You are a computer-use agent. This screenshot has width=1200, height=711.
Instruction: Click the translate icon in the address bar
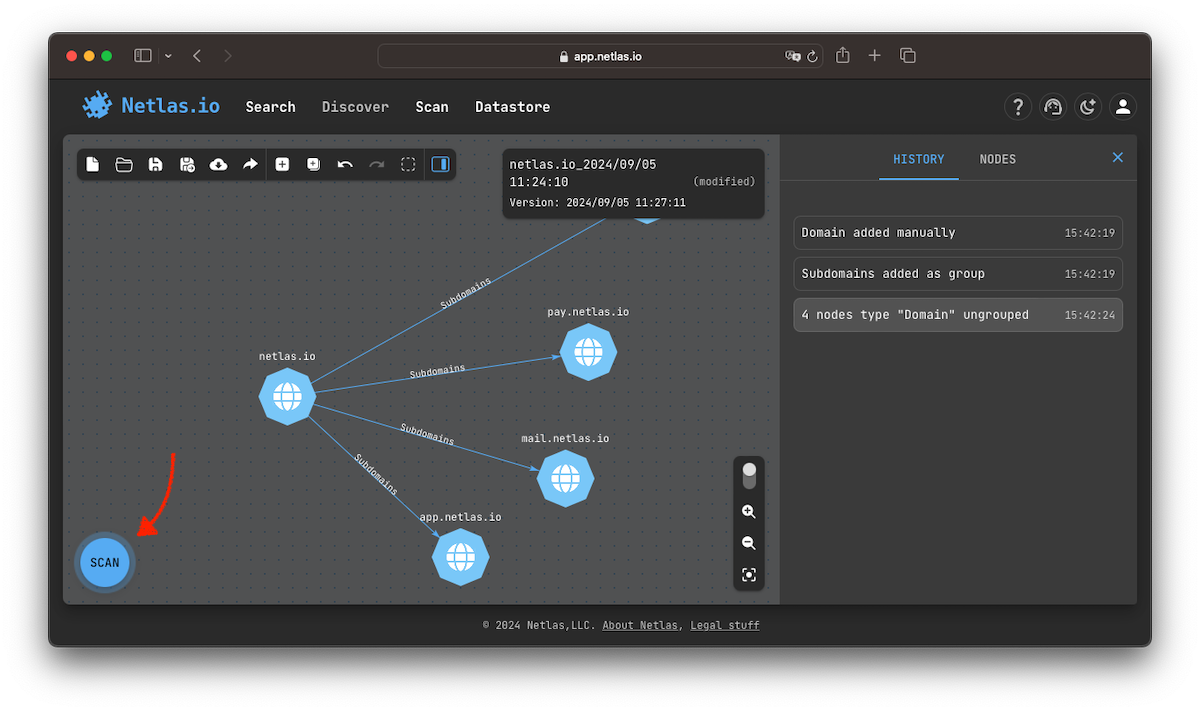(x=793, y=57)
